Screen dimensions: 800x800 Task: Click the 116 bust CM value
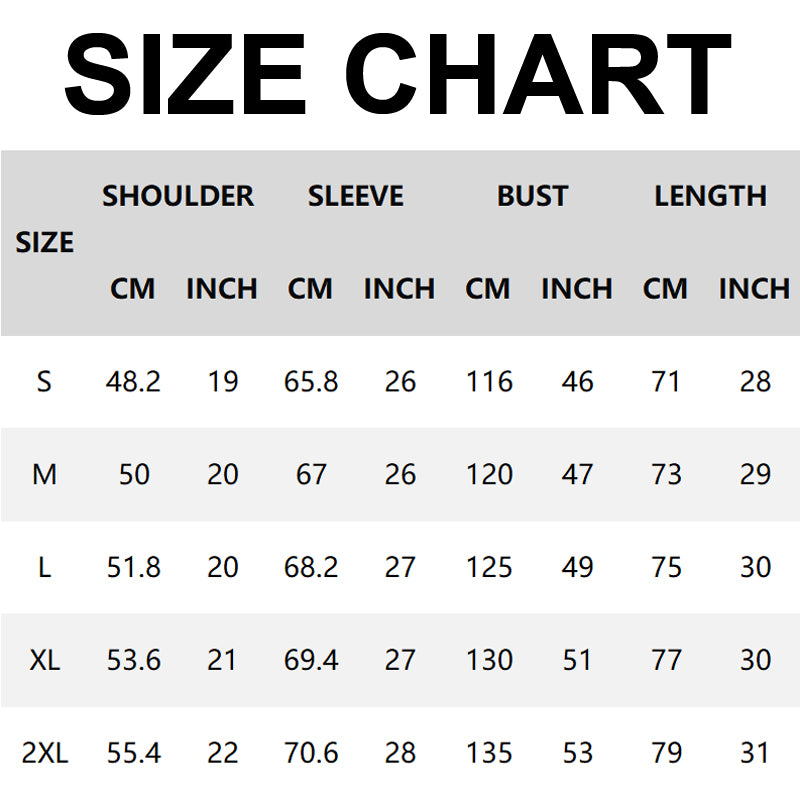(489, 381)
